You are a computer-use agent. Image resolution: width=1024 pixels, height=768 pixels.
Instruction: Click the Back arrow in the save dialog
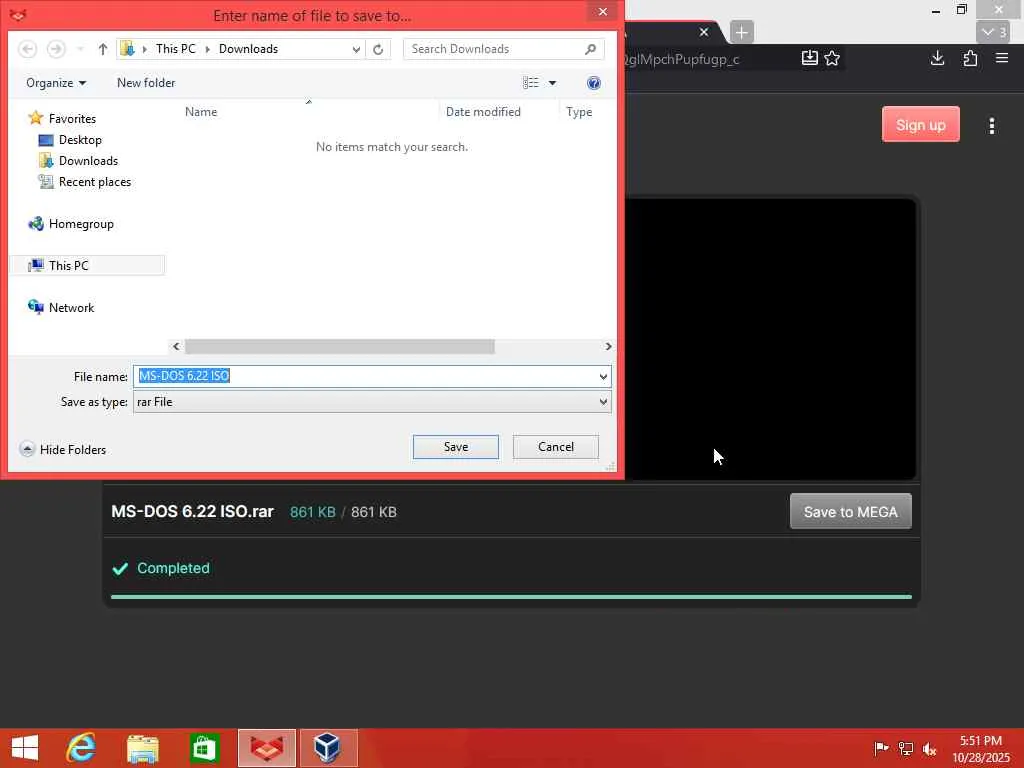point(27,49)
